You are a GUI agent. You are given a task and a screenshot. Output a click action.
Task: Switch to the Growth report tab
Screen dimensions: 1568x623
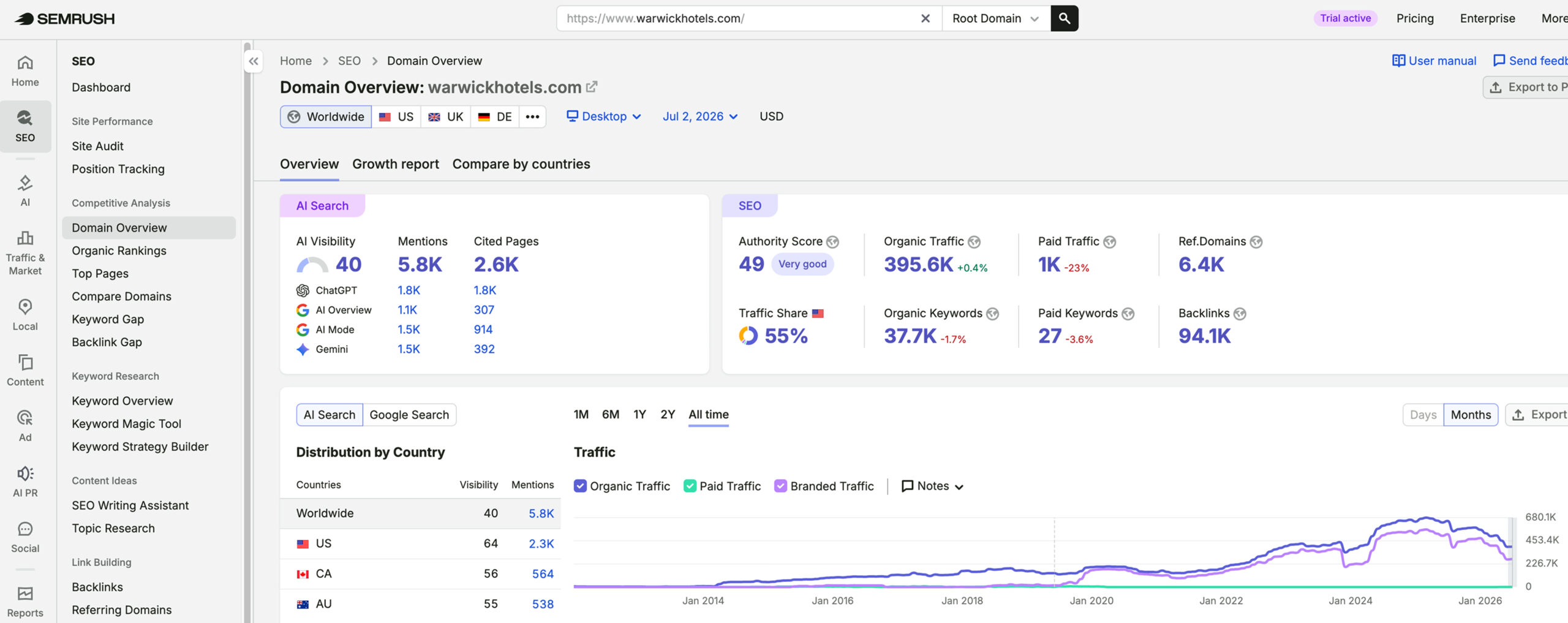396,164
